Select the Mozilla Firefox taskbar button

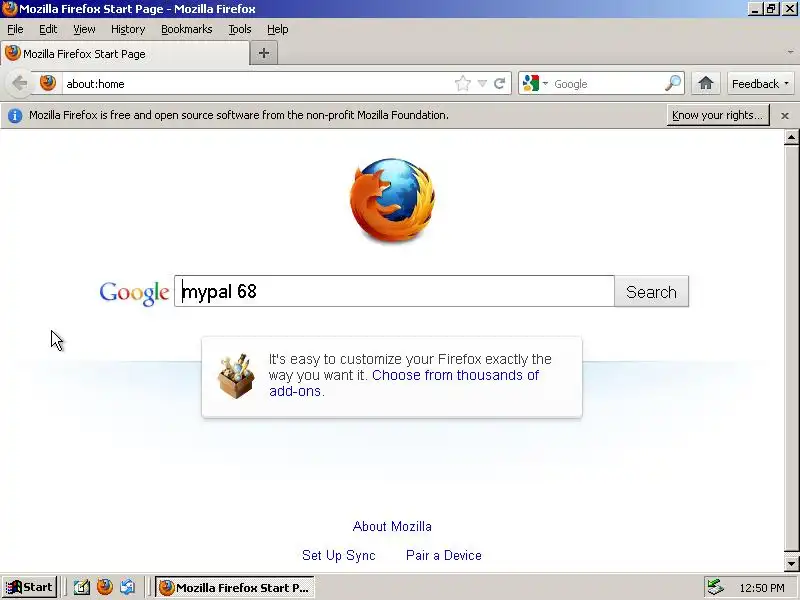(x=234, y=588)
